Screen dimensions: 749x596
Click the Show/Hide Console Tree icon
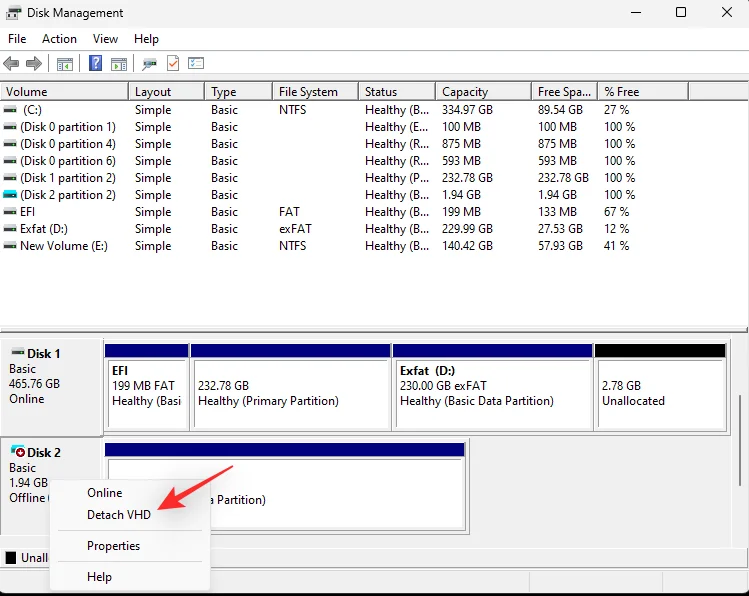(64, 64)
